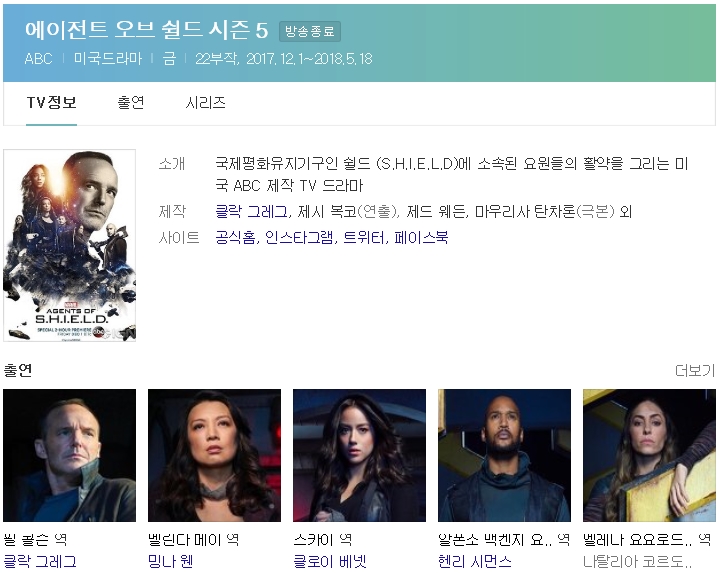Click the 필 콜슨 cast photo

click(x=70, y=455)
